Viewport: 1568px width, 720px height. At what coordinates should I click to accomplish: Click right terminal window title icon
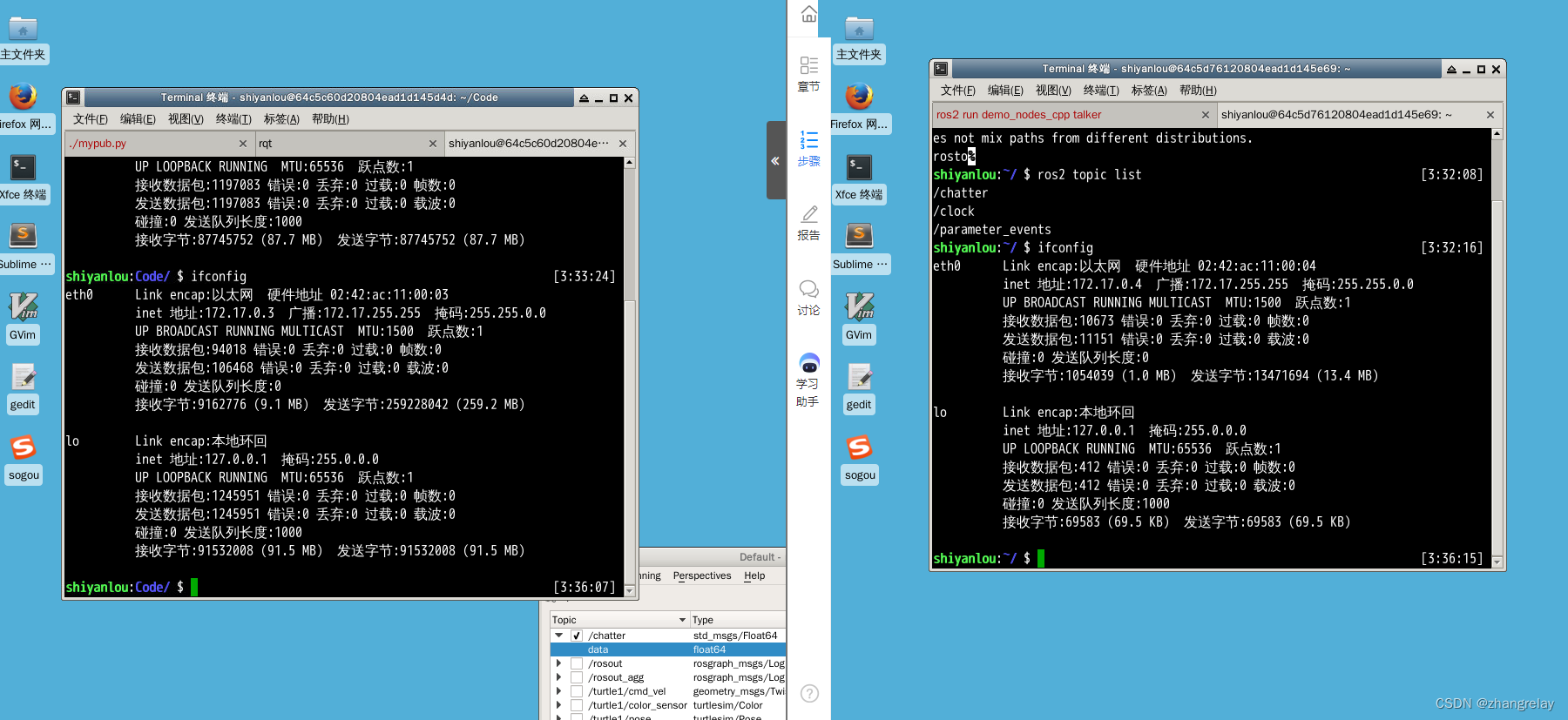(x=941, y=69)
